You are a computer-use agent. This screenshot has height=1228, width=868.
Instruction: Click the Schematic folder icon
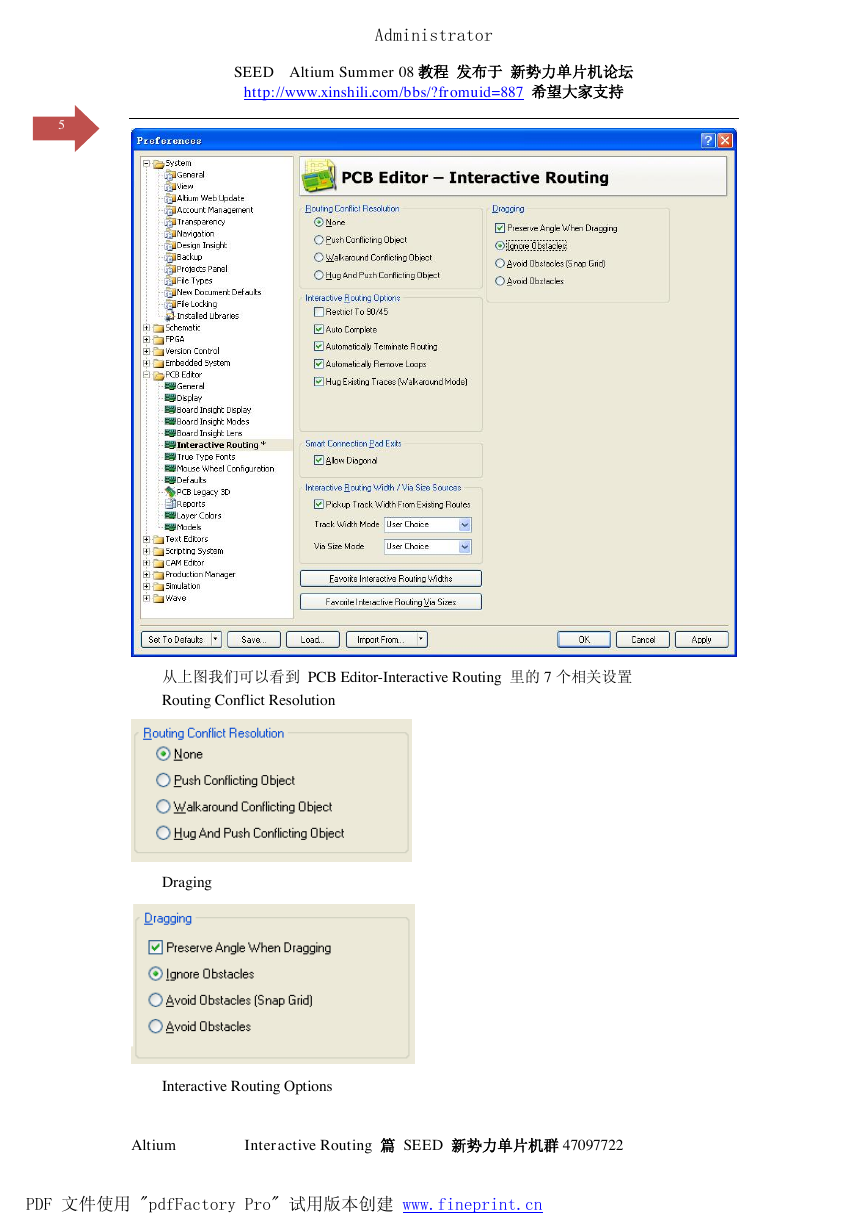159,328
